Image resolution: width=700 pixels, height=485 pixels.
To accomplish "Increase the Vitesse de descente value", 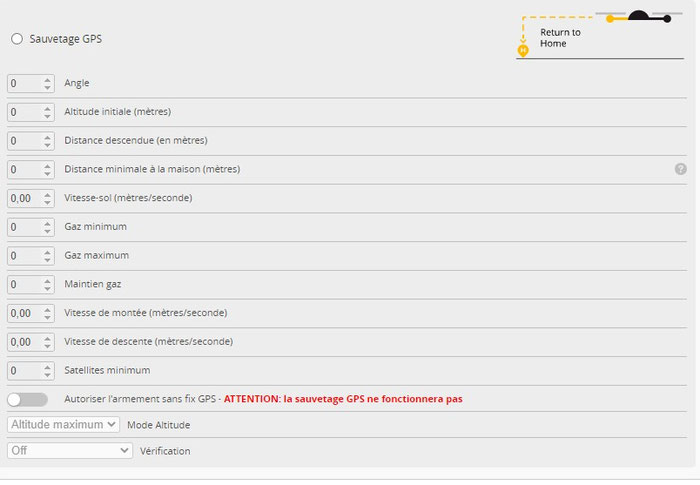I will [47, 339].
